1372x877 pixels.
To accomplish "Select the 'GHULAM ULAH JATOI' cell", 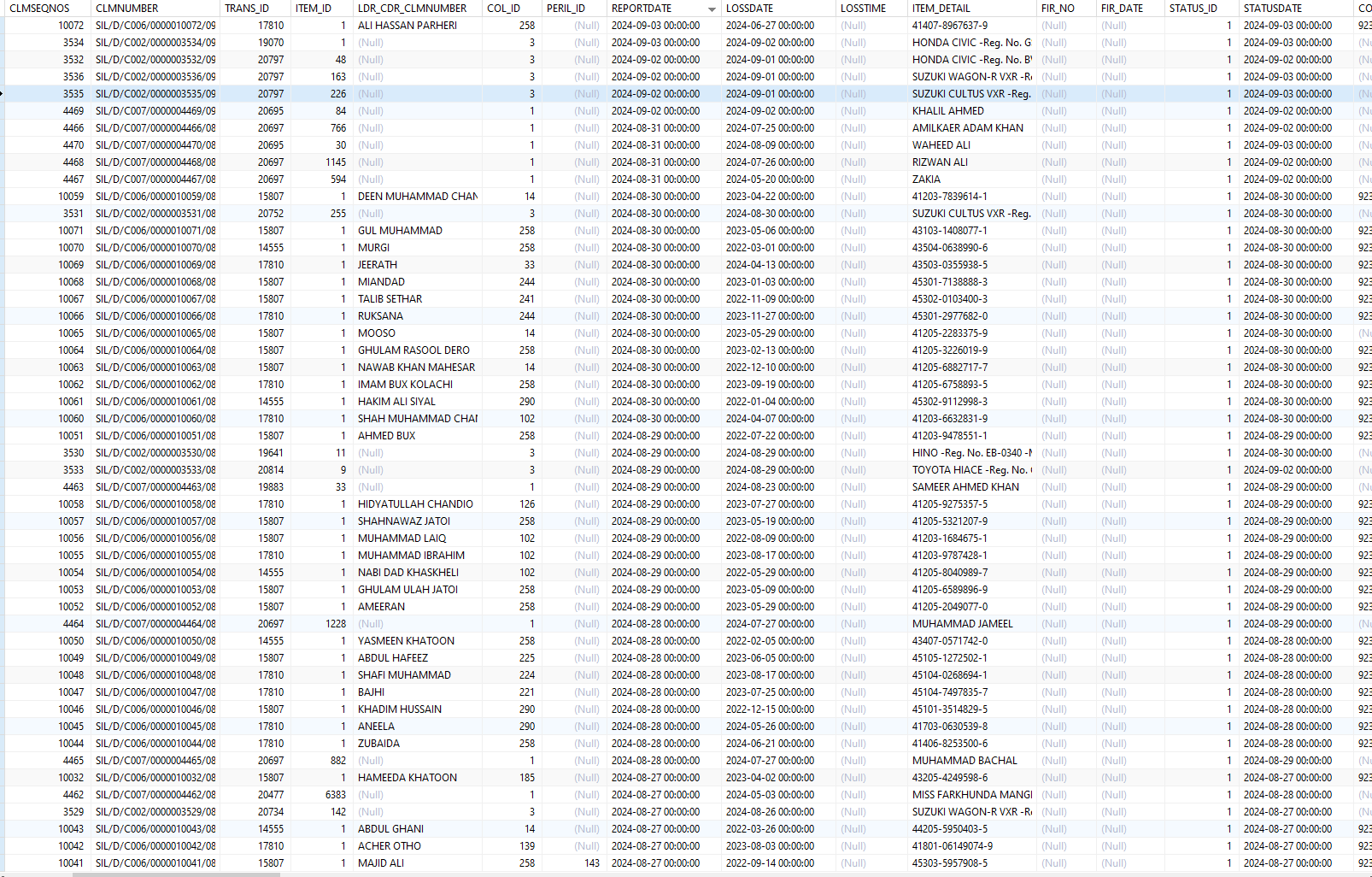I will click(418, 590).
